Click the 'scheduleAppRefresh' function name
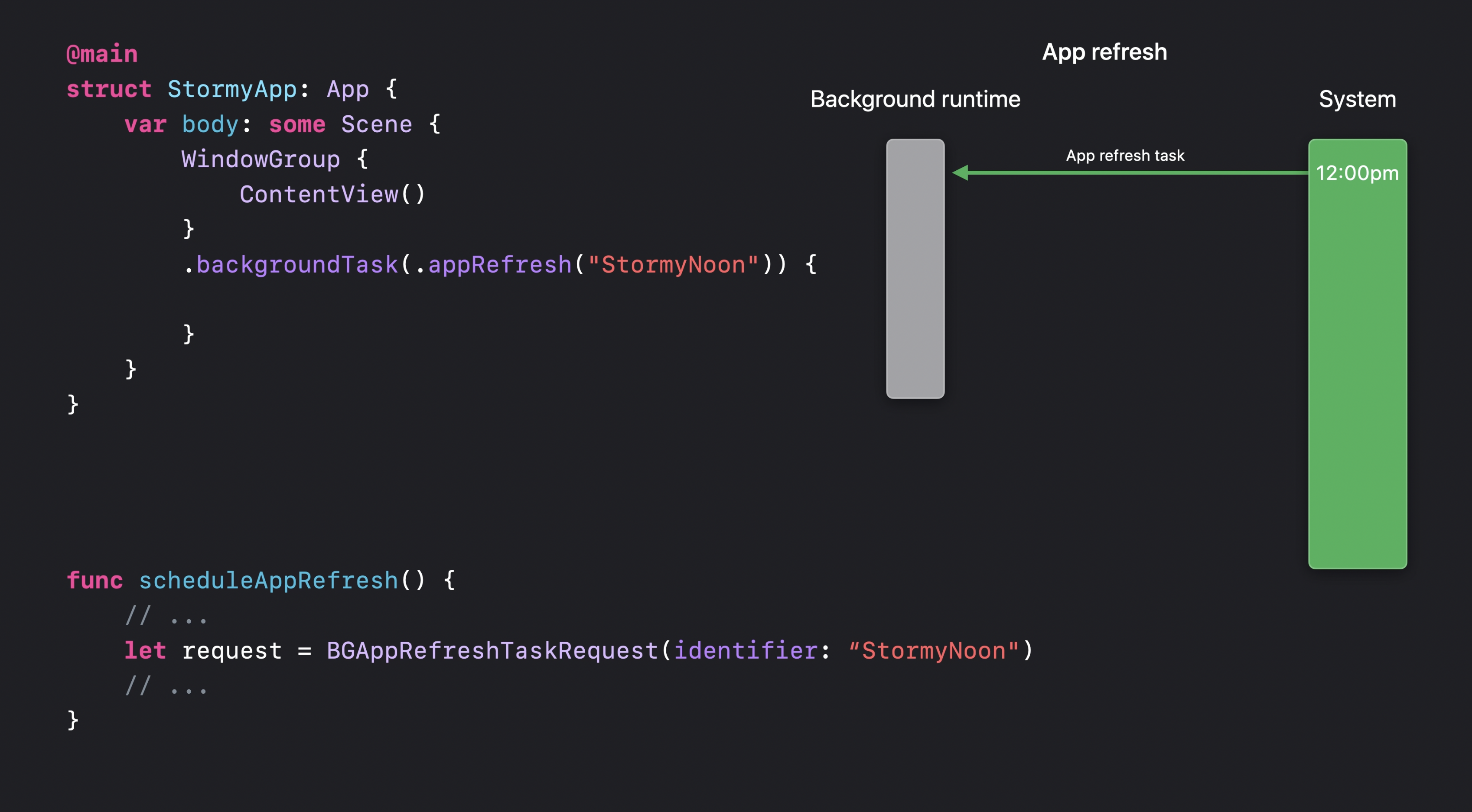 click(269, 581)
